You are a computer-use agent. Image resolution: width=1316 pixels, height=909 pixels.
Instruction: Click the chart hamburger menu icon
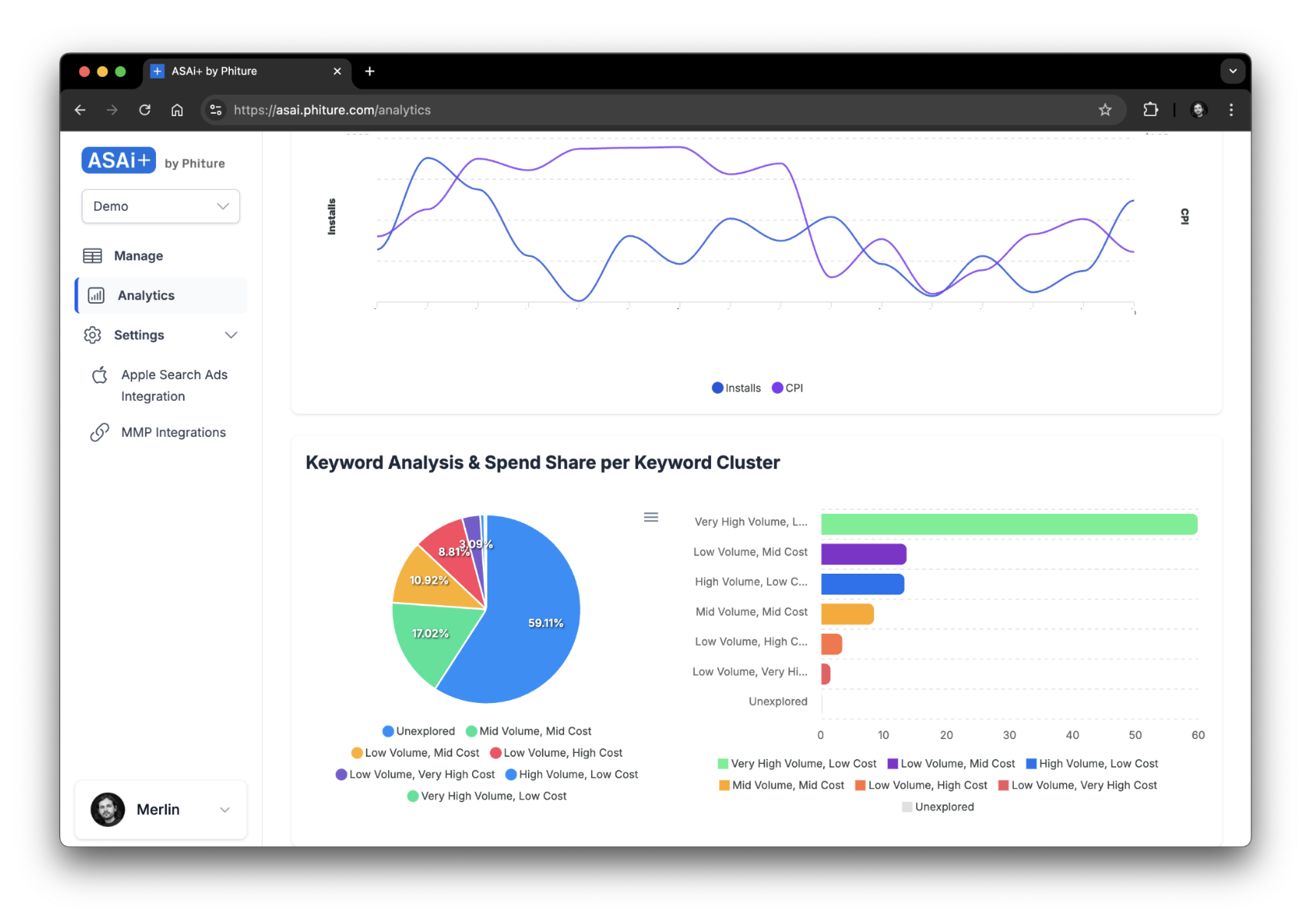click(650, 517)
